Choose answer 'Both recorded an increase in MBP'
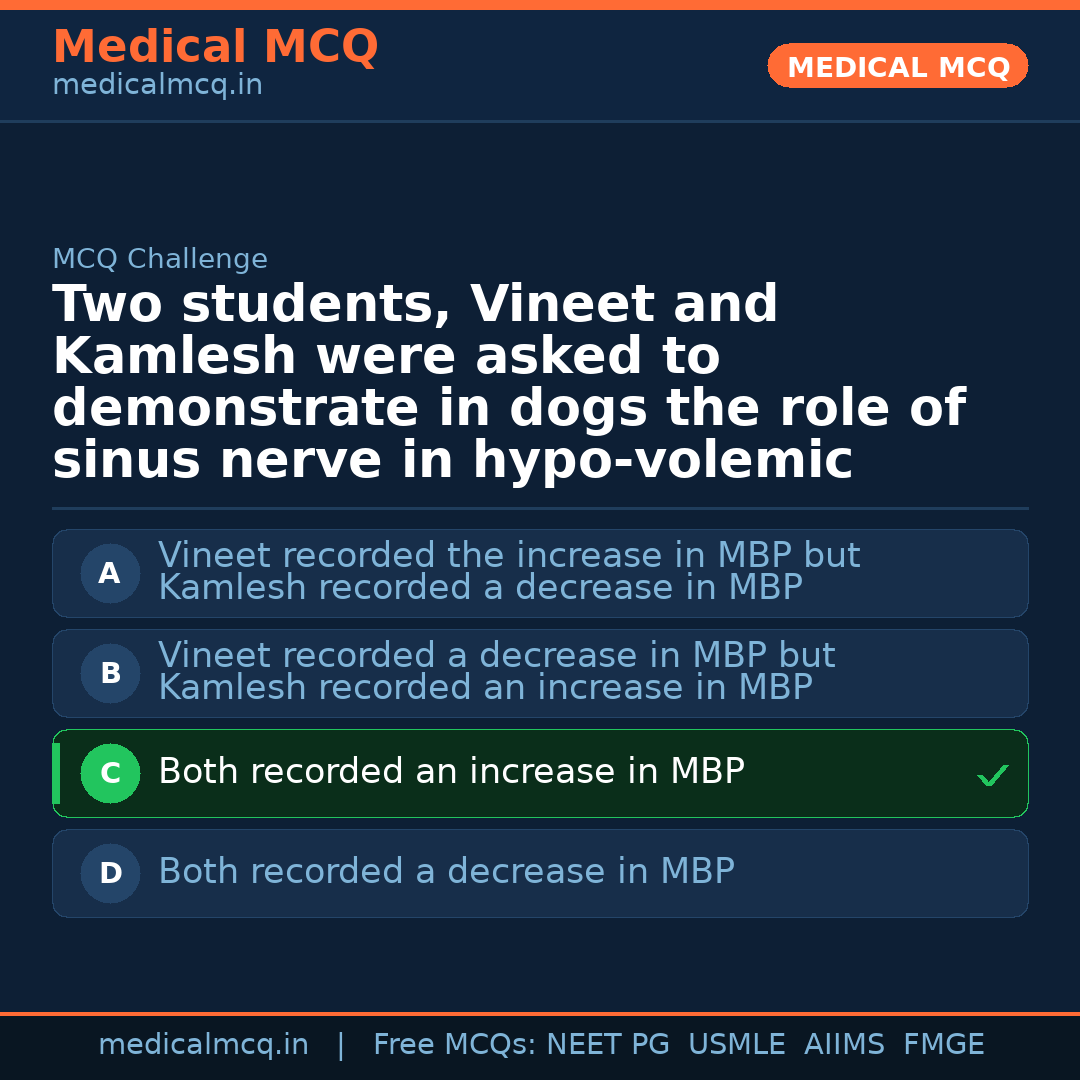The width and height of the screenshot is (1080, 1080). [x=451, y=772]
